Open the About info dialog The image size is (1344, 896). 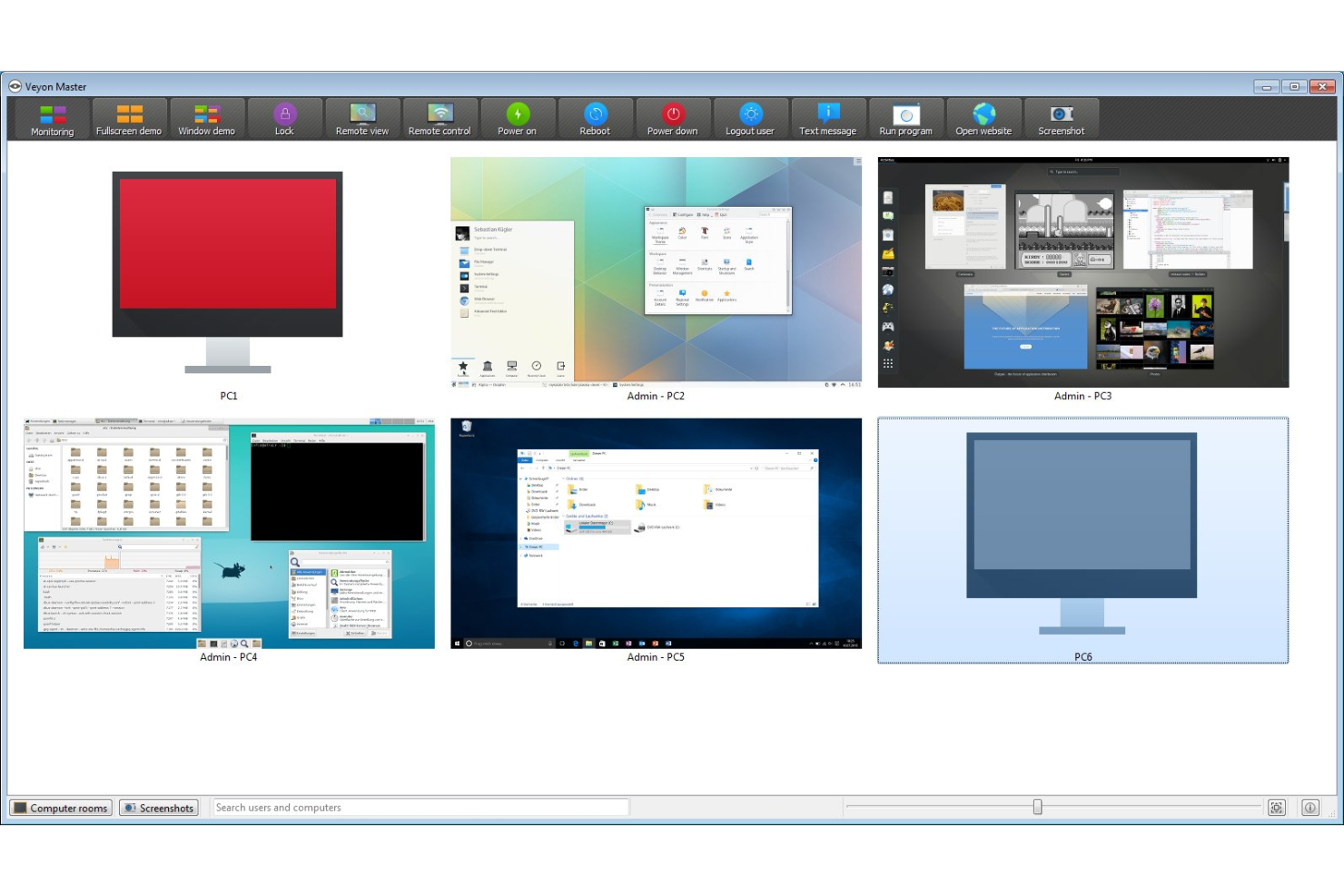[x=1310, y=807]
